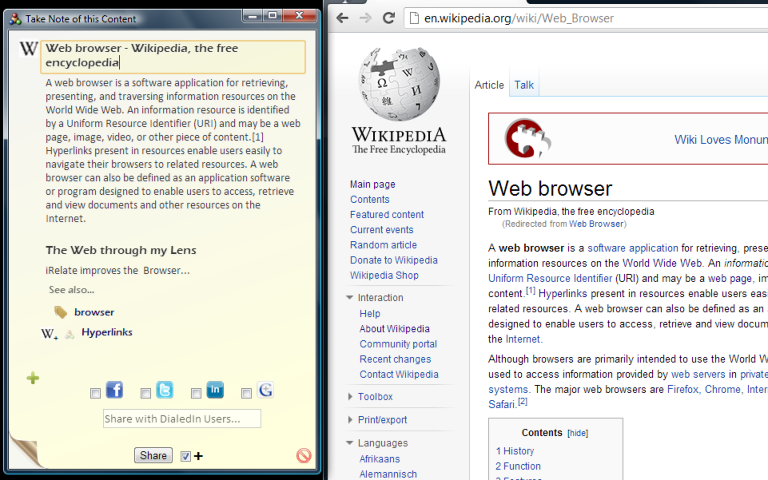Click the Wikipedia W icon beside note title
768x480 pixels.
(x=28, y=48)
